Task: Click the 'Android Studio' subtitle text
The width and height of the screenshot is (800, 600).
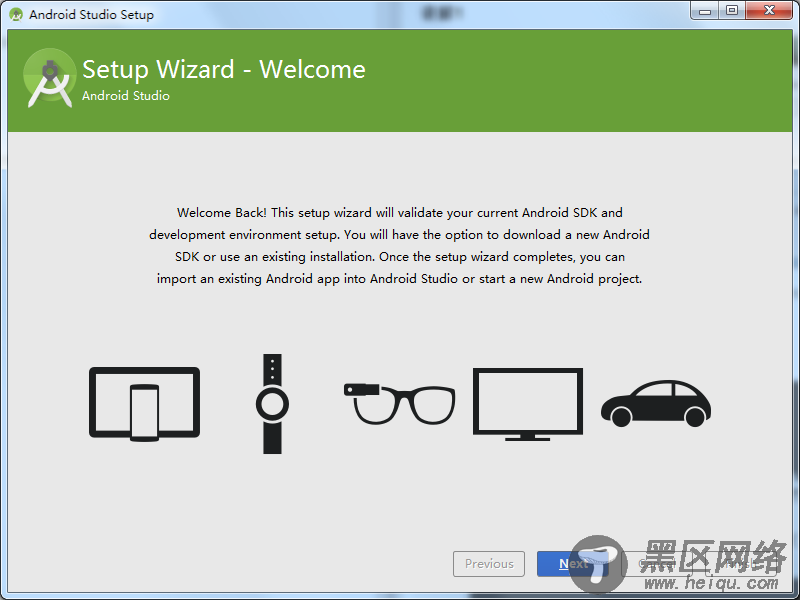Action: click(x=126, y=96)
